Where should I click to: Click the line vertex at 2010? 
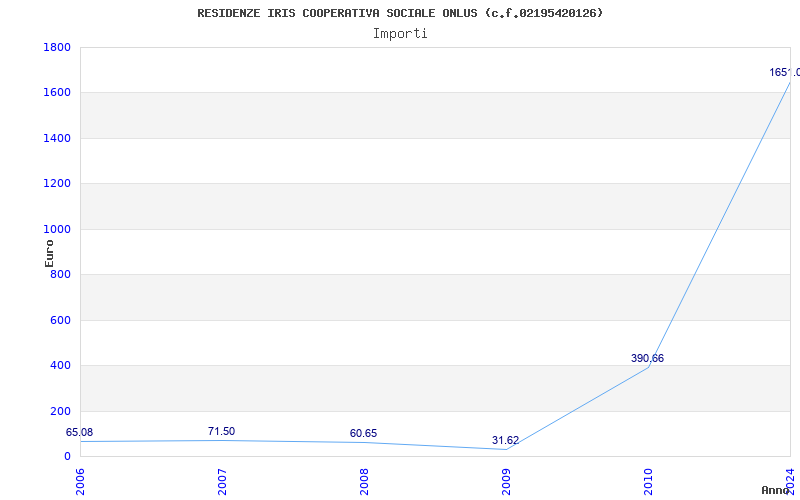click(x=648, y=367)
